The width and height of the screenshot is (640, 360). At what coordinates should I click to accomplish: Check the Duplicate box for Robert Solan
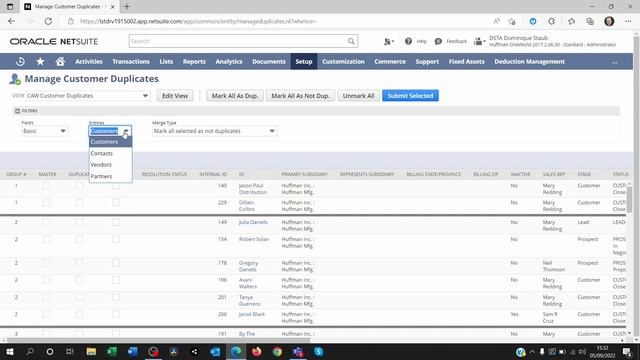(79, 240)
